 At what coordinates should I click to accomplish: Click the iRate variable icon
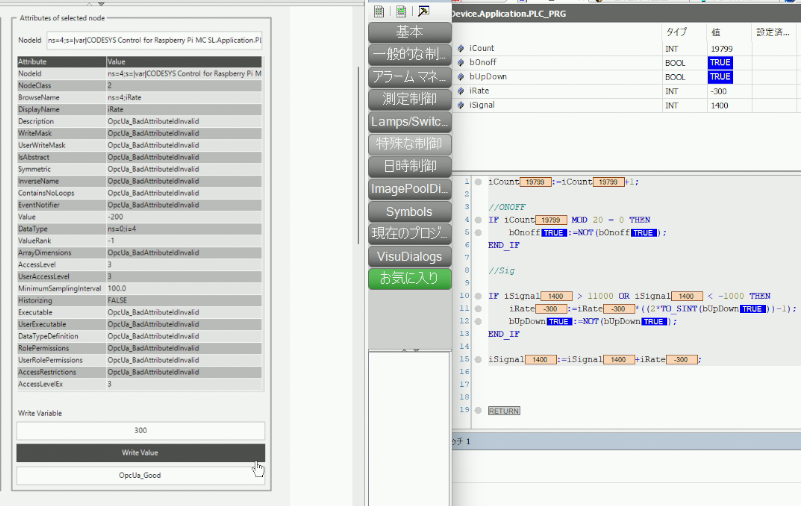(461, 91)
